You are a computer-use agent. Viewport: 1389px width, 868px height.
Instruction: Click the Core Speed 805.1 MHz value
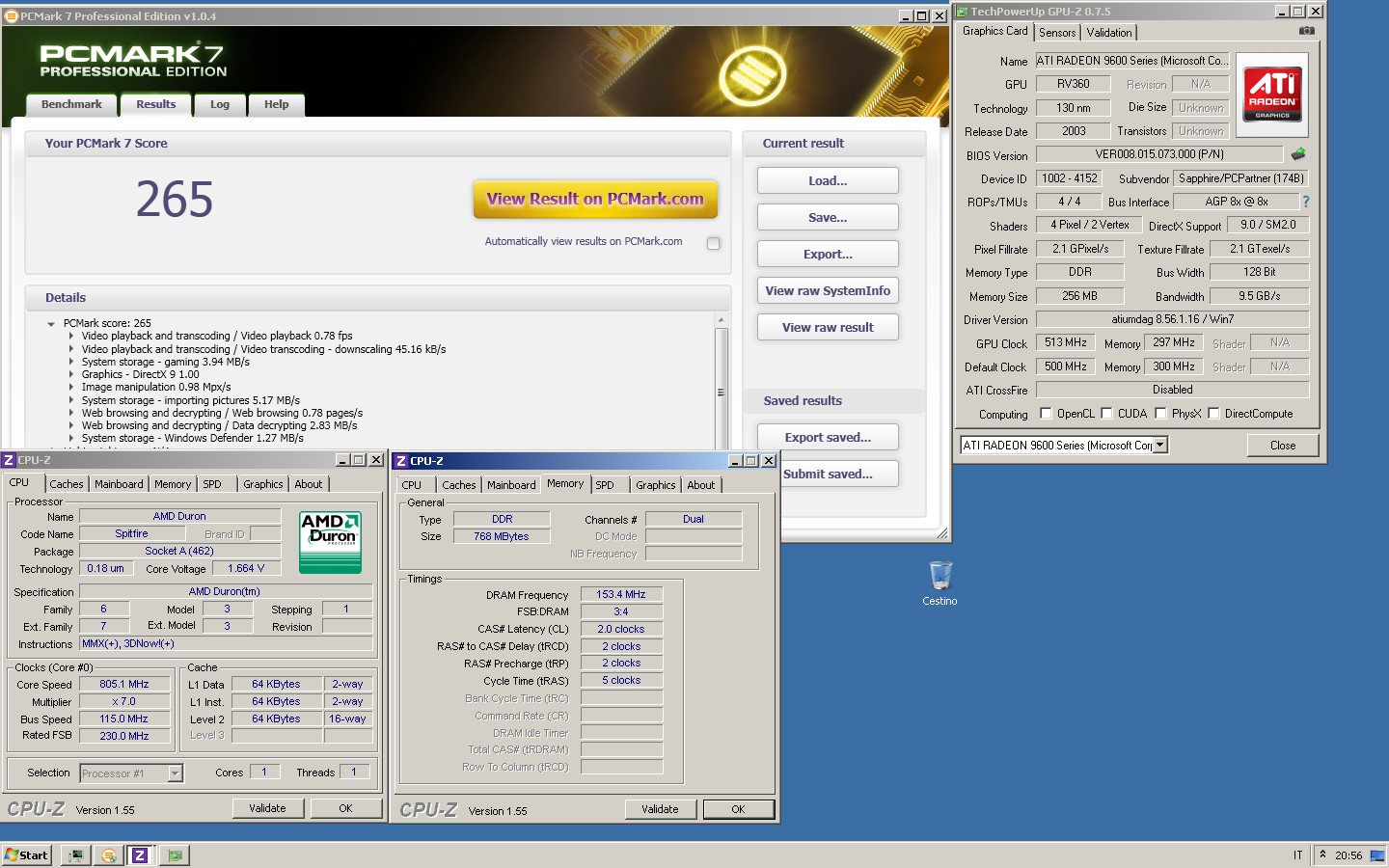(124, 684)
